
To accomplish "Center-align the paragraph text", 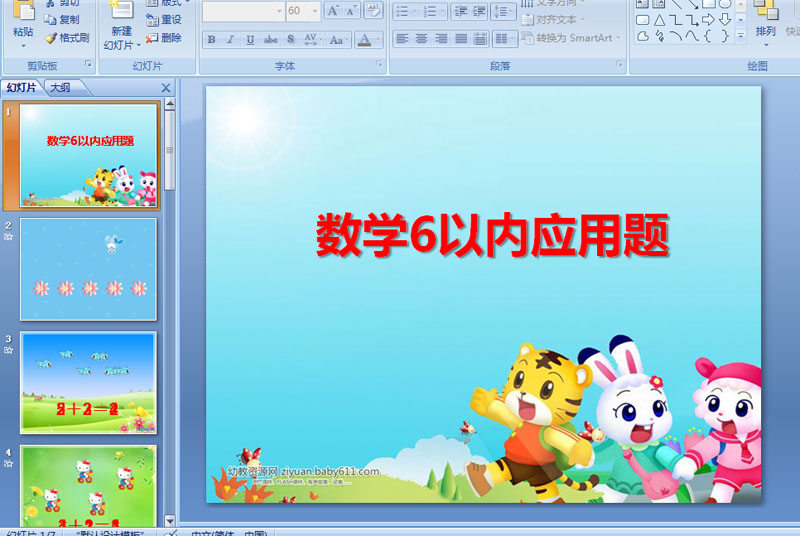I will (421, 39).
